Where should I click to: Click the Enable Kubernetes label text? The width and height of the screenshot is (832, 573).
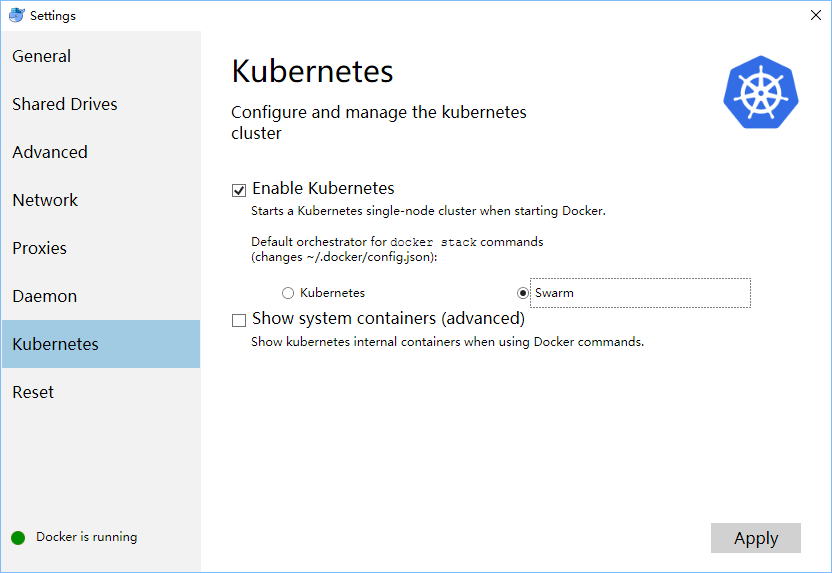coord(323,188)
